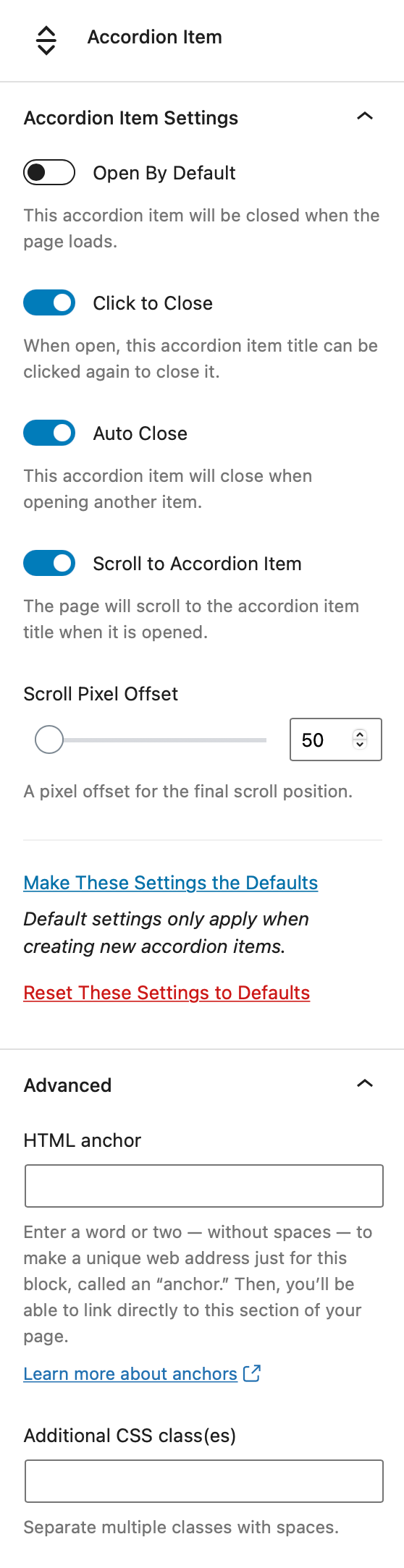Focus the Scroll Pixel Offset number field
Screen dimensions: 404x1568
(324, 739)
